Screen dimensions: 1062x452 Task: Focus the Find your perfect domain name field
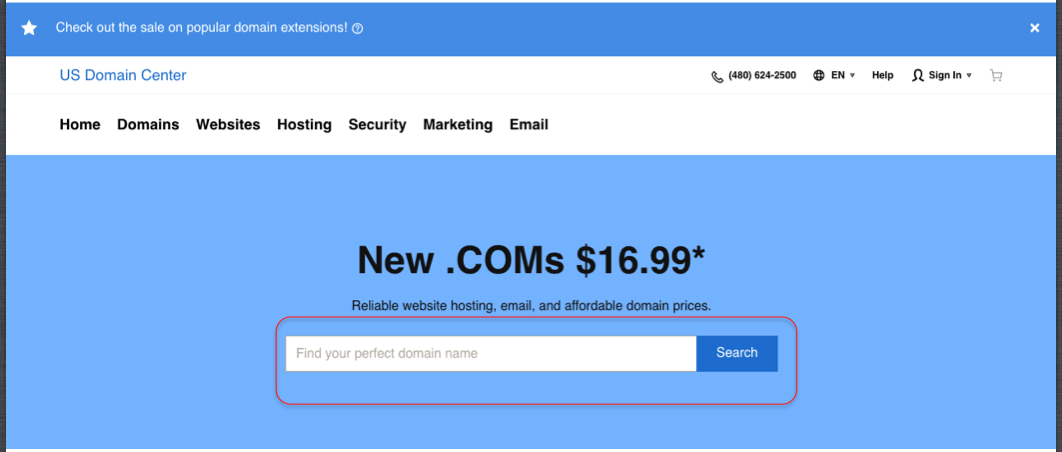(x=491, y=353)
